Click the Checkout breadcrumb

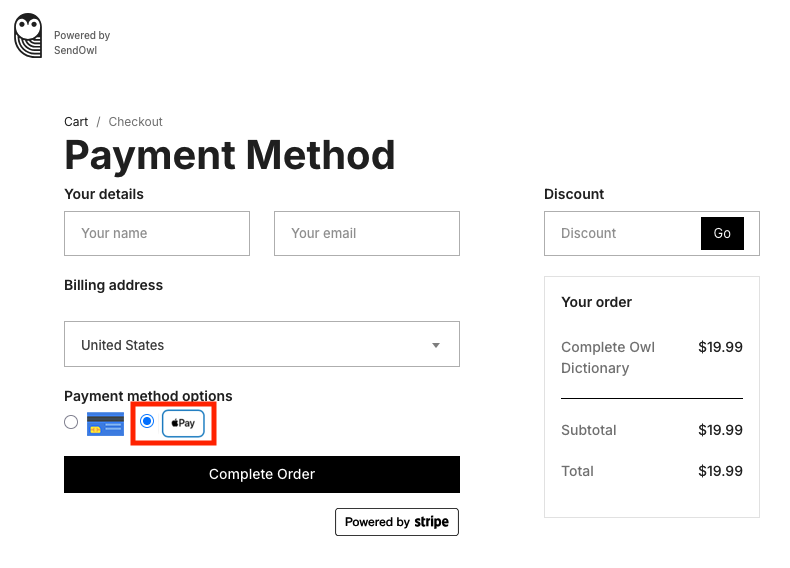136,122
